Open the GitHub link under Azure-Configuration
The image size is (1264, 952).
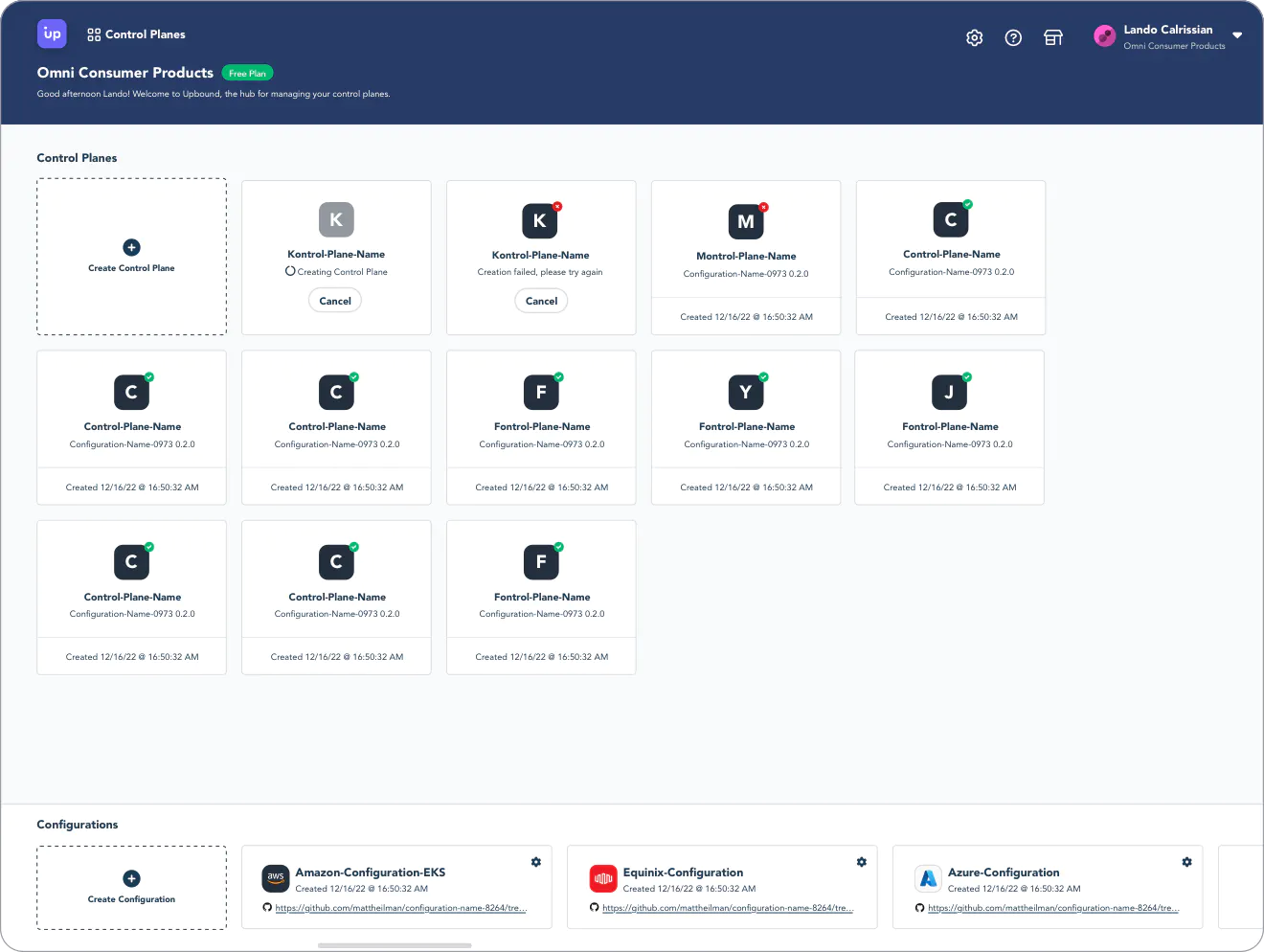(x=1053, y=908)
